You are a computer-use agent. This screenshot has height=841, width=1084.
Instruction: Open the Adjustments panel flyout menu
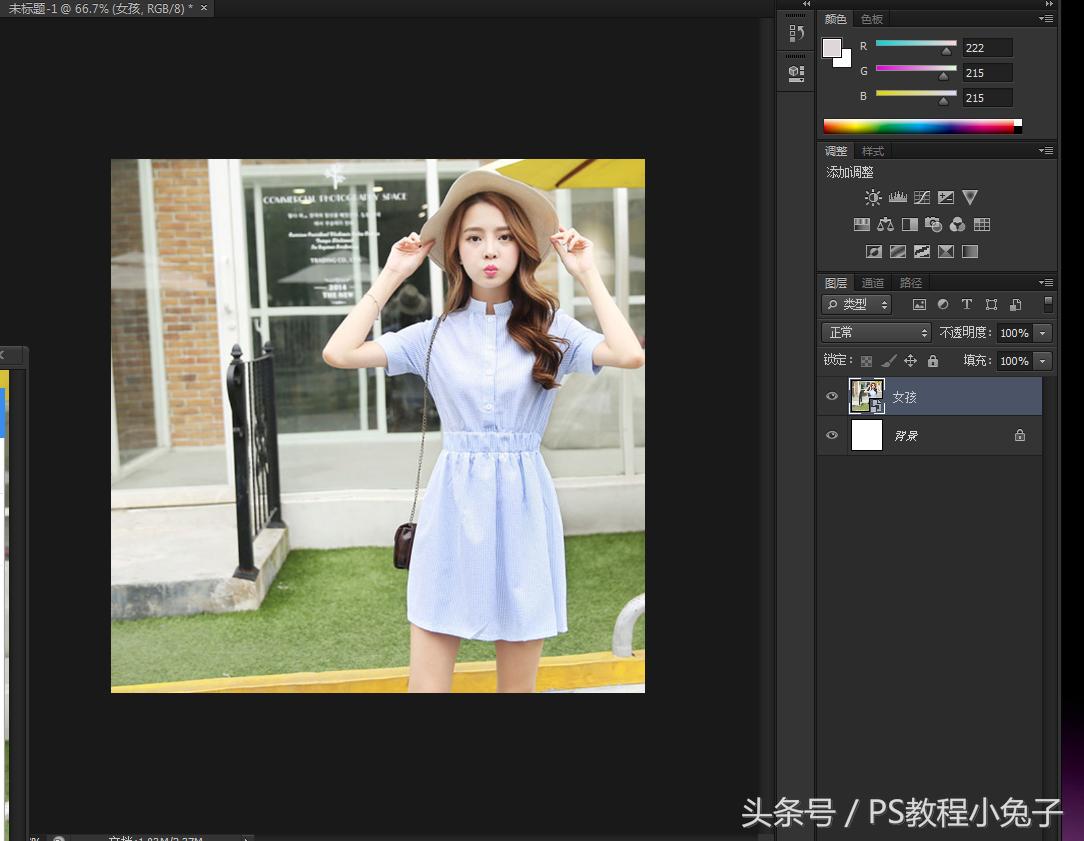pos(1046,150)
